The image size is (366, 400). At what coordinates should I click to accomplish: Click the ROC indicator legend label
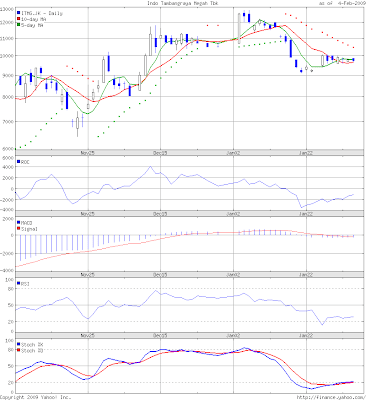[25, 162]
